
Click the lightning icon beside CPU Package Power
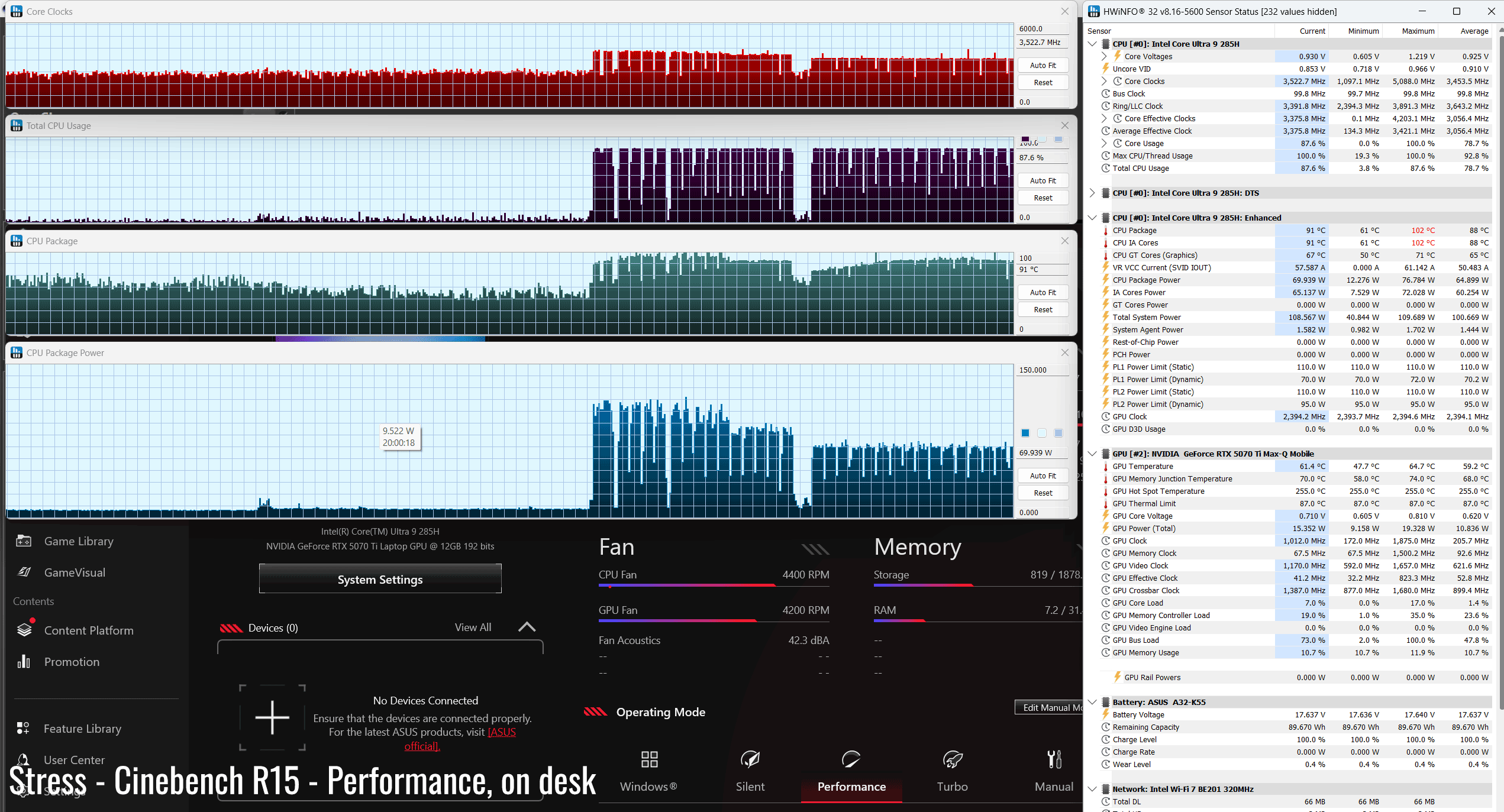coord(1105,280)
